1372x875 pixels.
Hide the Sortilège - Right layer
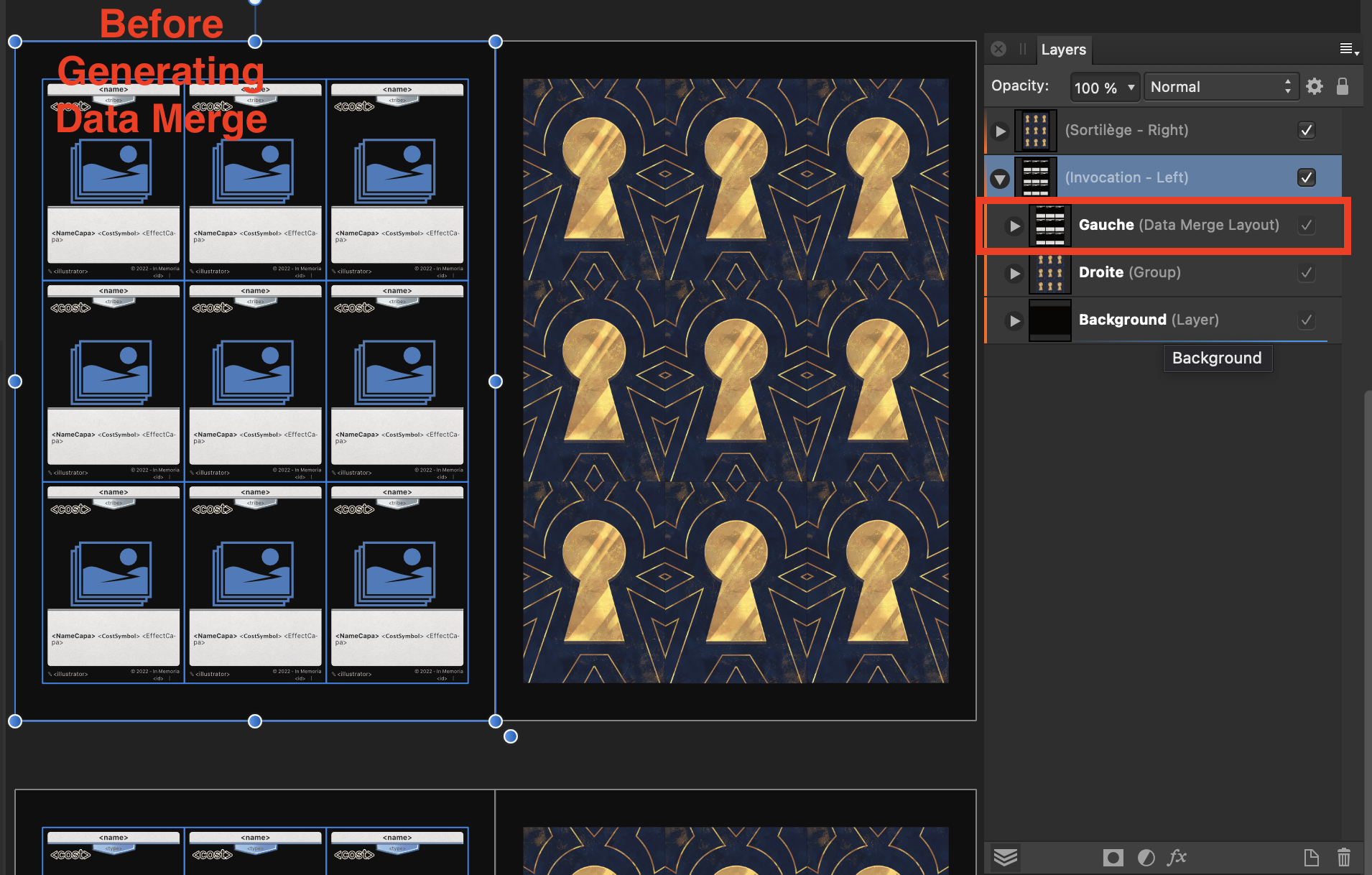pos(1306,130)
